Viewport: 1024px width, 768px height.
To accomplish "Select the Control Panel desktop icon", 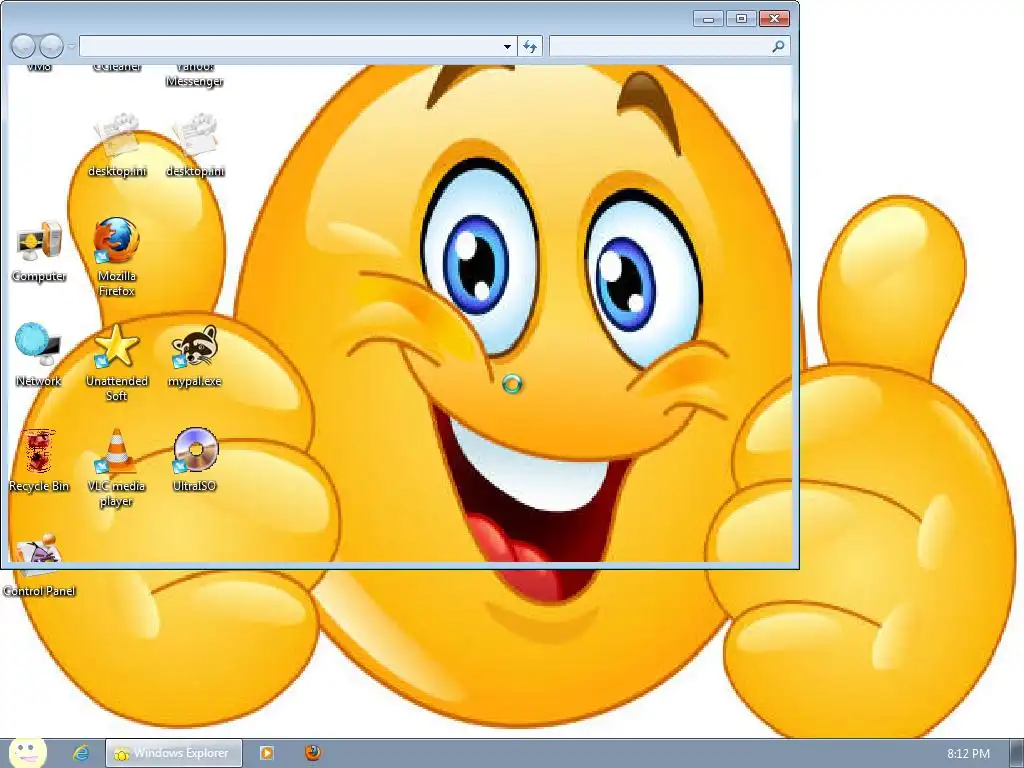I will coord(39,566).
